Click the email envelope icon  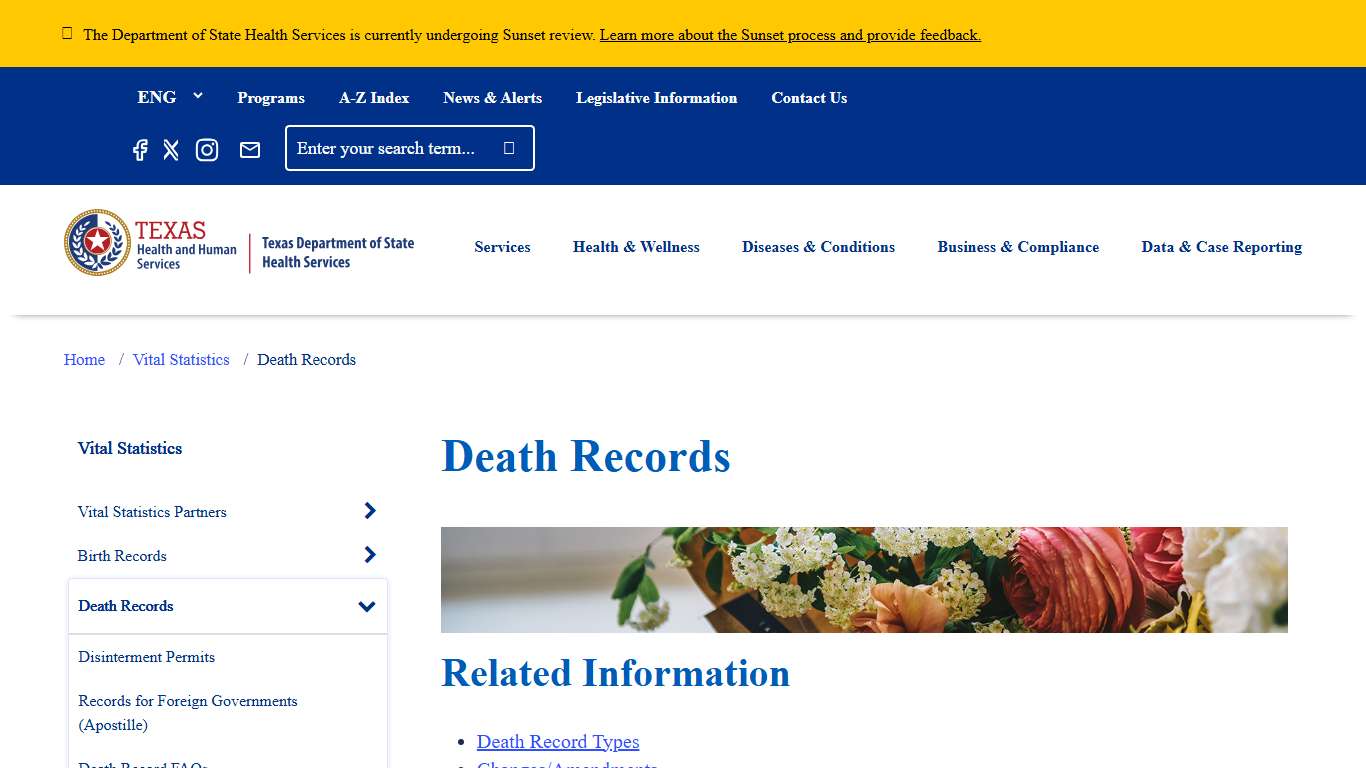pos(250,149)
